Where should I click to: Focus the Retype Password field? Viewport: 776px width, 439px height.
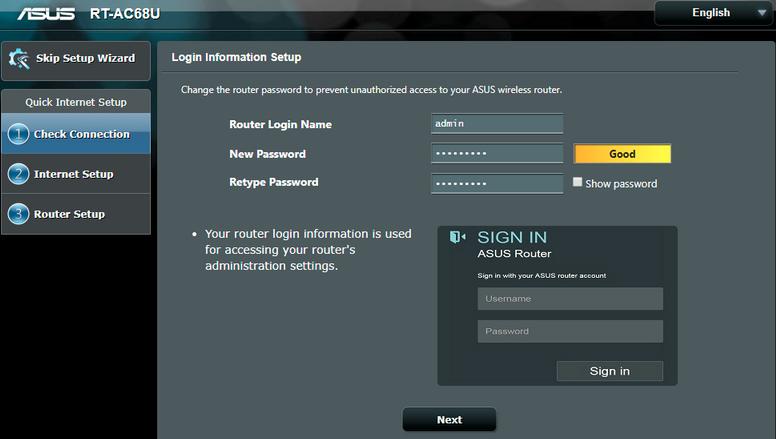[x=497, y=184]
